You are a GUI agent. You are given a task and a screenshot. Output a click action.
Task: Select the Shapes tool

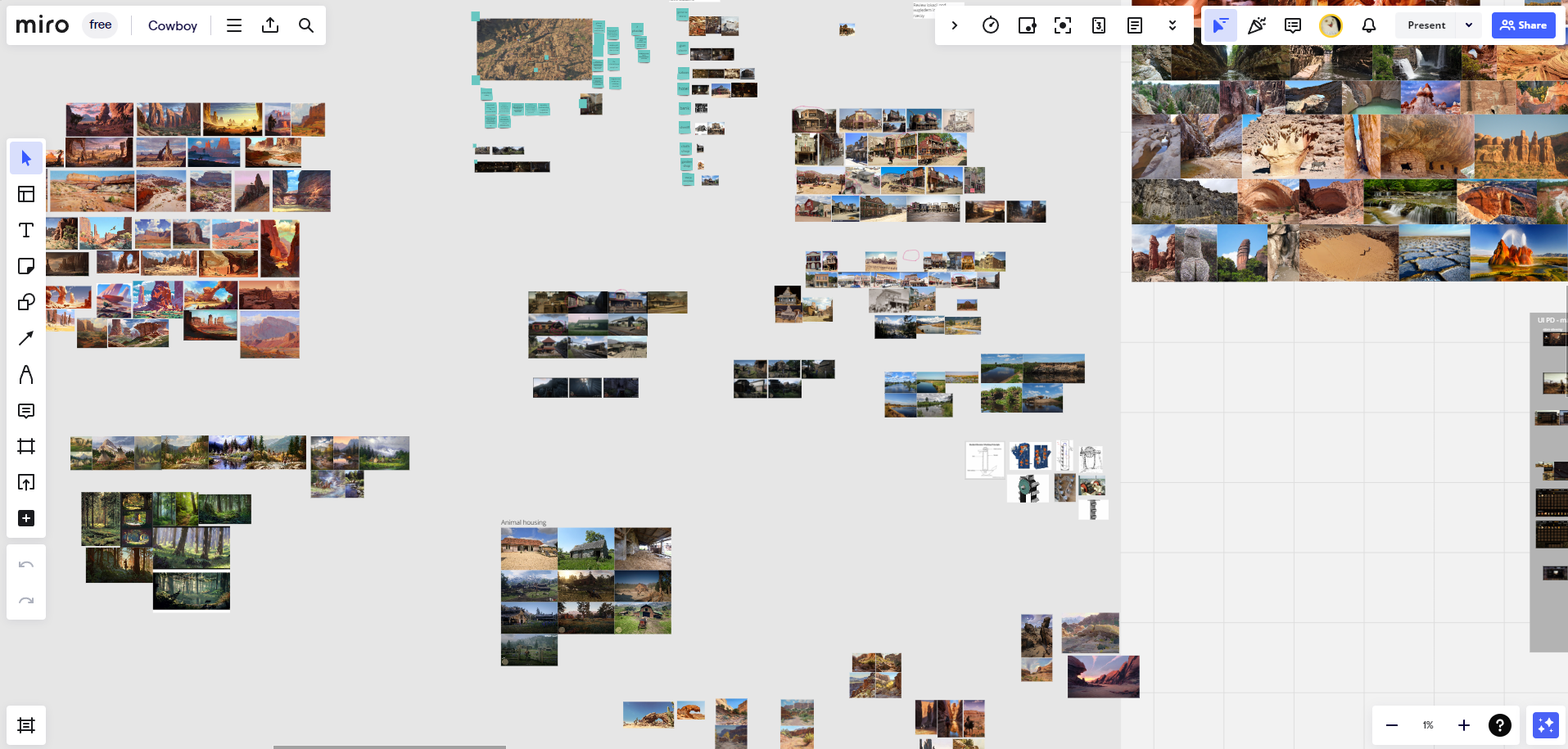click(26, 302)
